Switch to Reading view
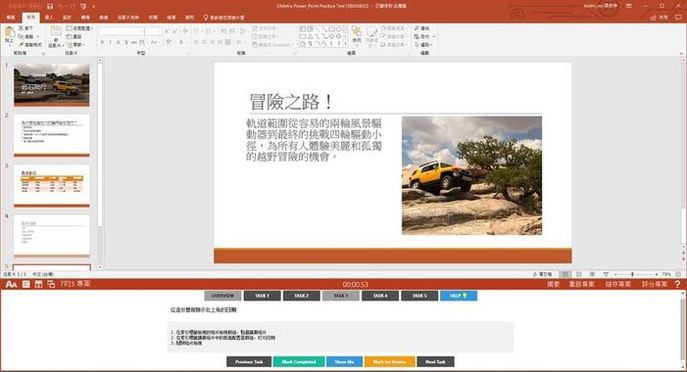 [592, 274]
